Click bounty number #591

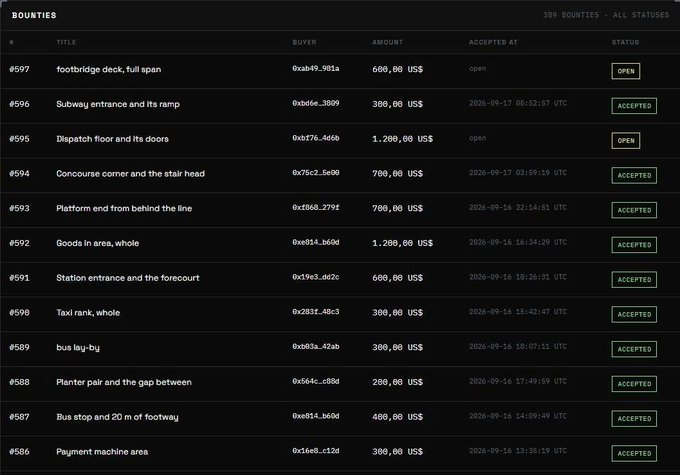[20, 278]
